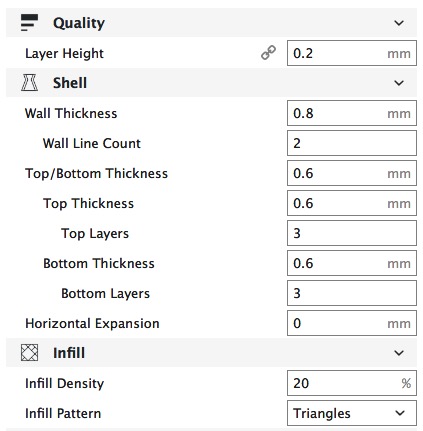
Task: Click the link icon beside Layer Height
Action: (268, 53)
